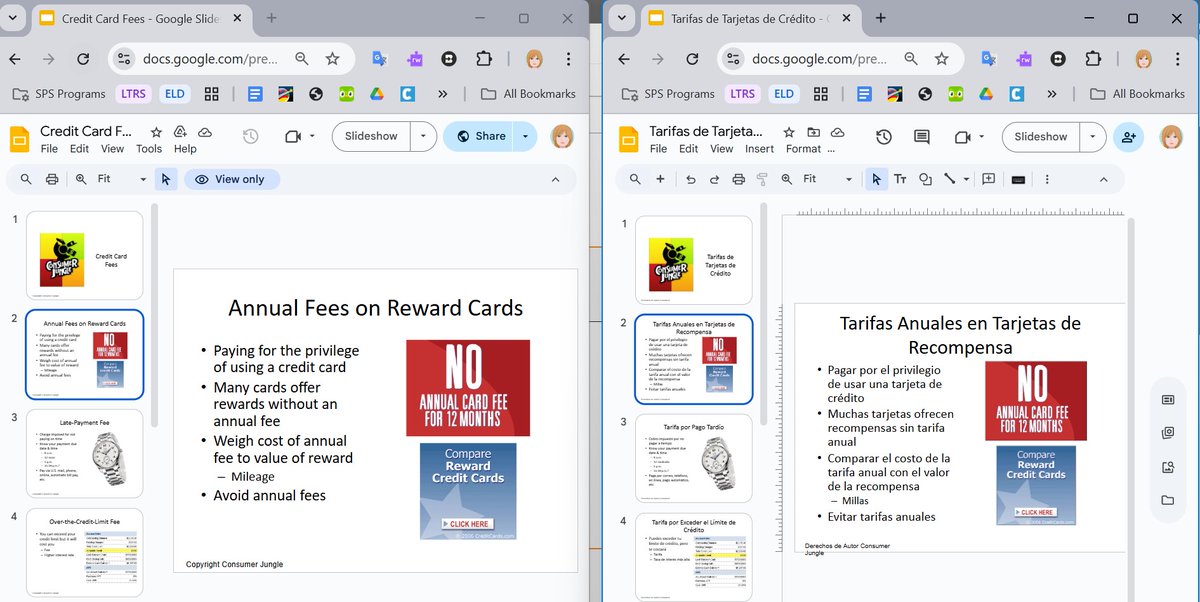This screenshot has width=1200, height=602.
Task: Expand more bookmarks chevron in the right browser
Action: pyautogui.click(x=1051, y=94)
